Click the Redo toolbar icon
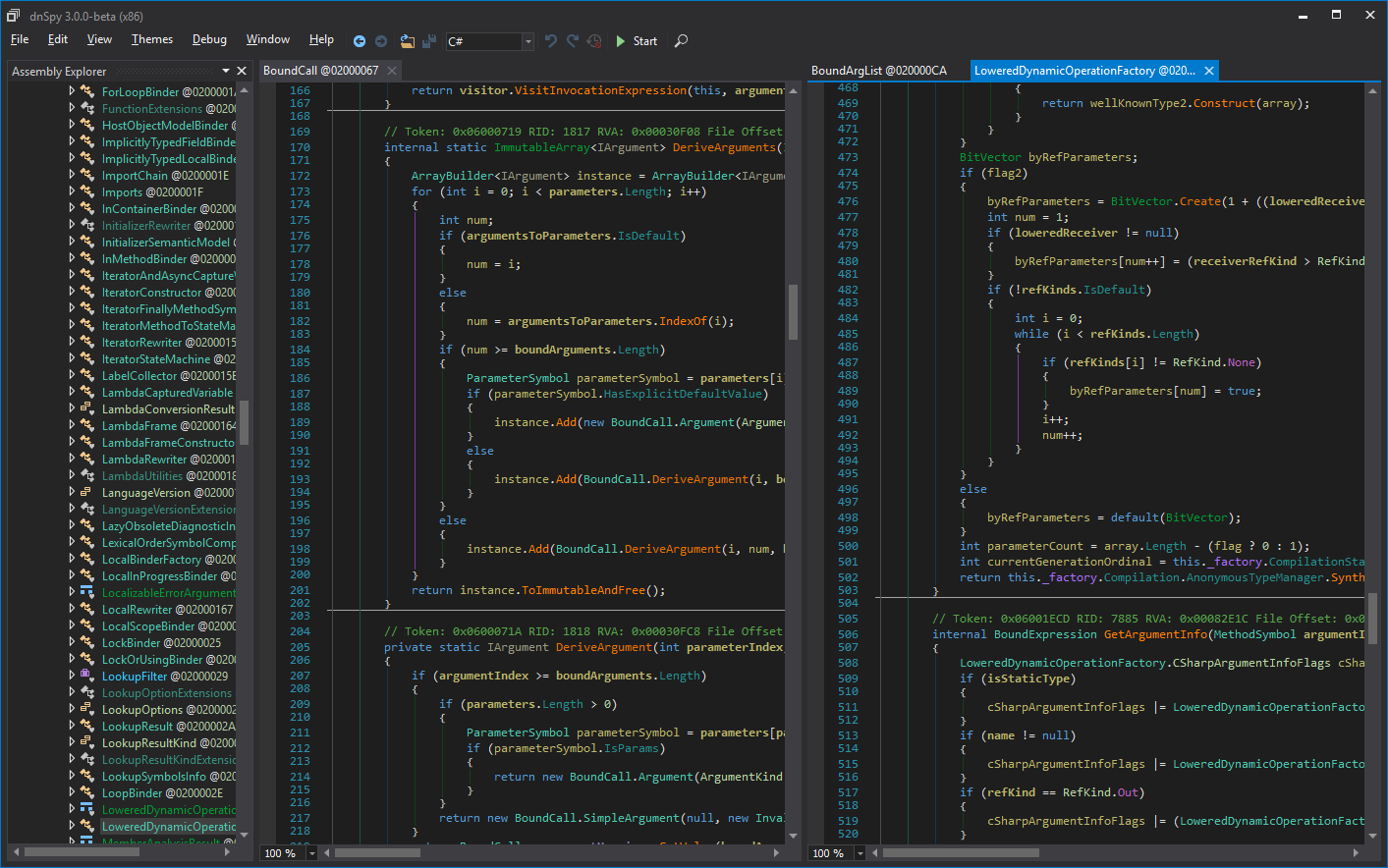The image size is (1388, 868). 572,41
